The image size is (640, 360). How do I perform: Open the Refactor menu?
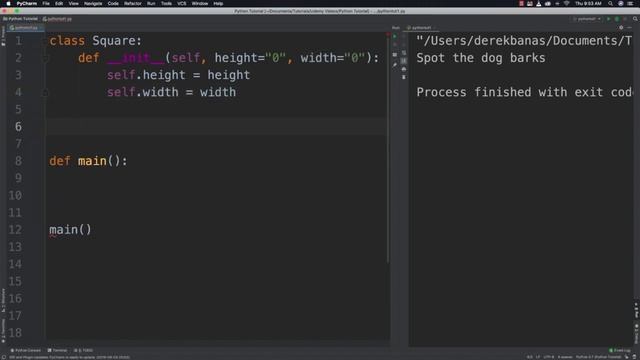(x=133, y=3)
